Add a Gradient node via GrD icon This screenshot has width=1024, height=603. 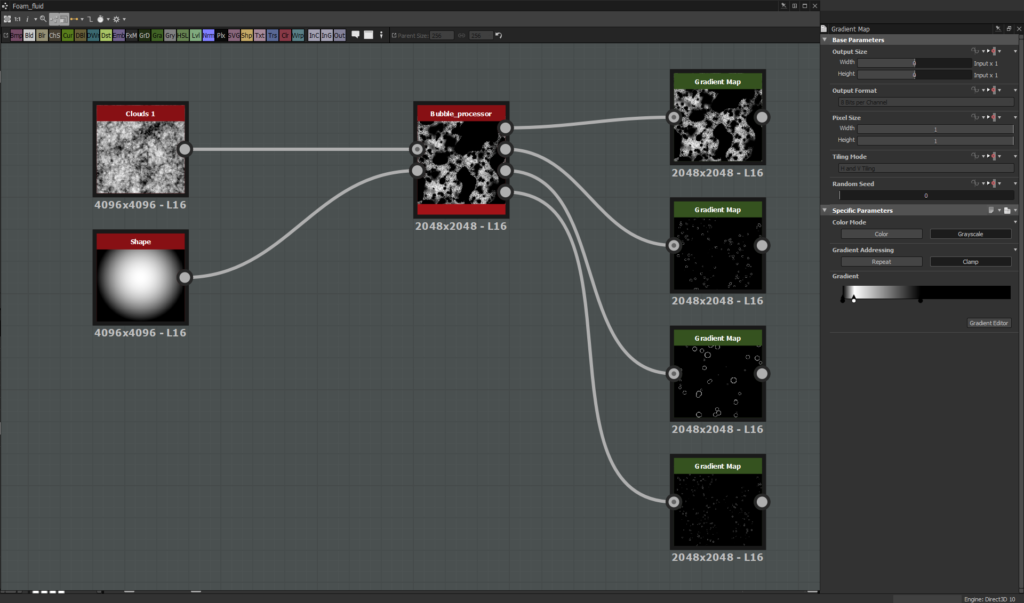[144, 35]
